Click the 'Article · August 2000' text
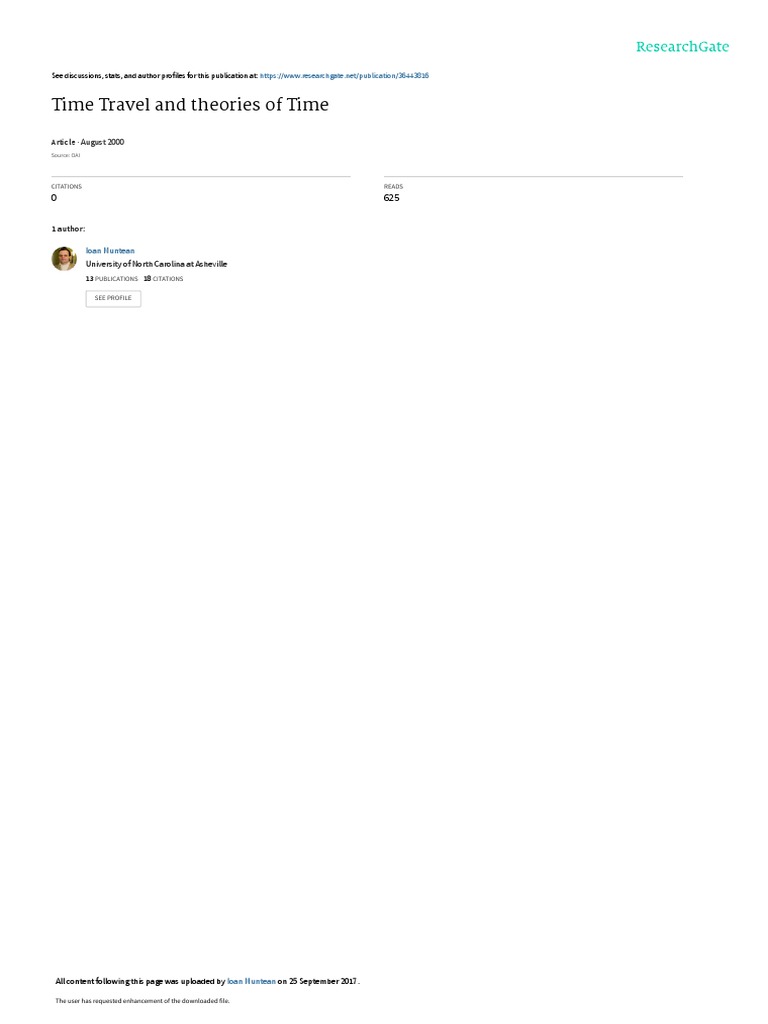The width and height of the screenshot is (768, 1024). point(88,142)
